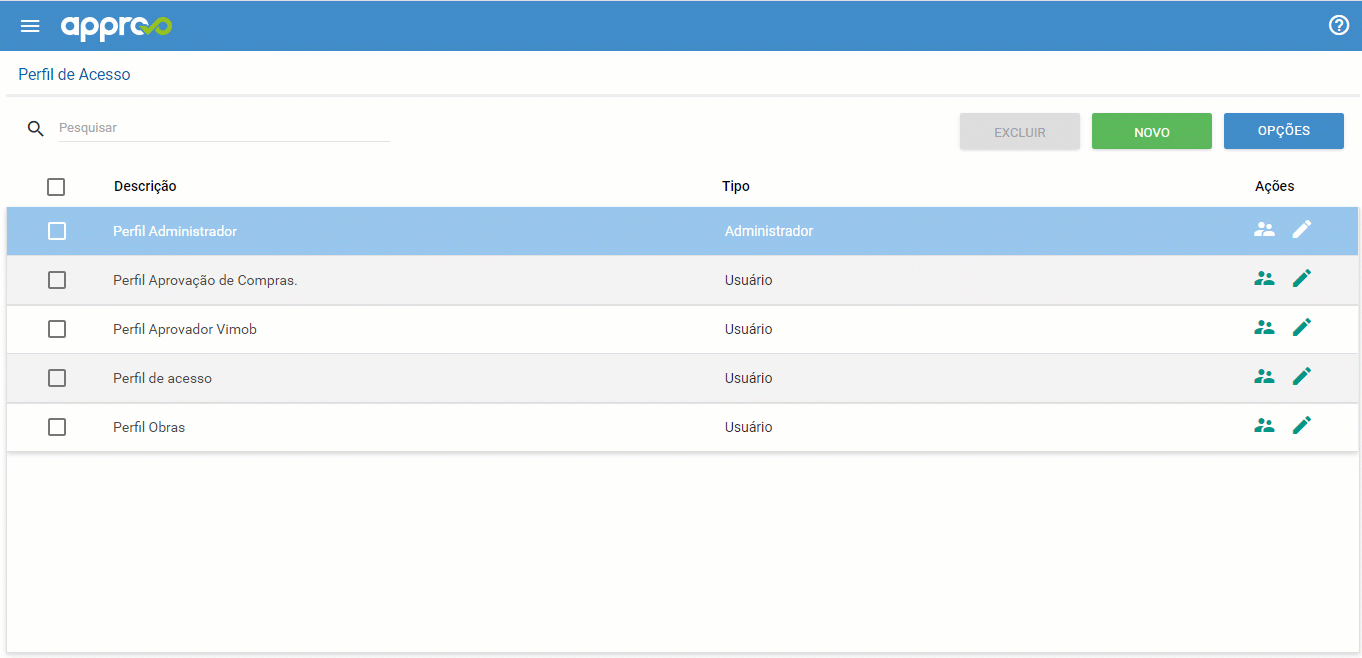Click Usuário type in Perfil de acesso row
Image resolution: width=1362 pixels, height=658 pixels.
(x=749, y=378)
